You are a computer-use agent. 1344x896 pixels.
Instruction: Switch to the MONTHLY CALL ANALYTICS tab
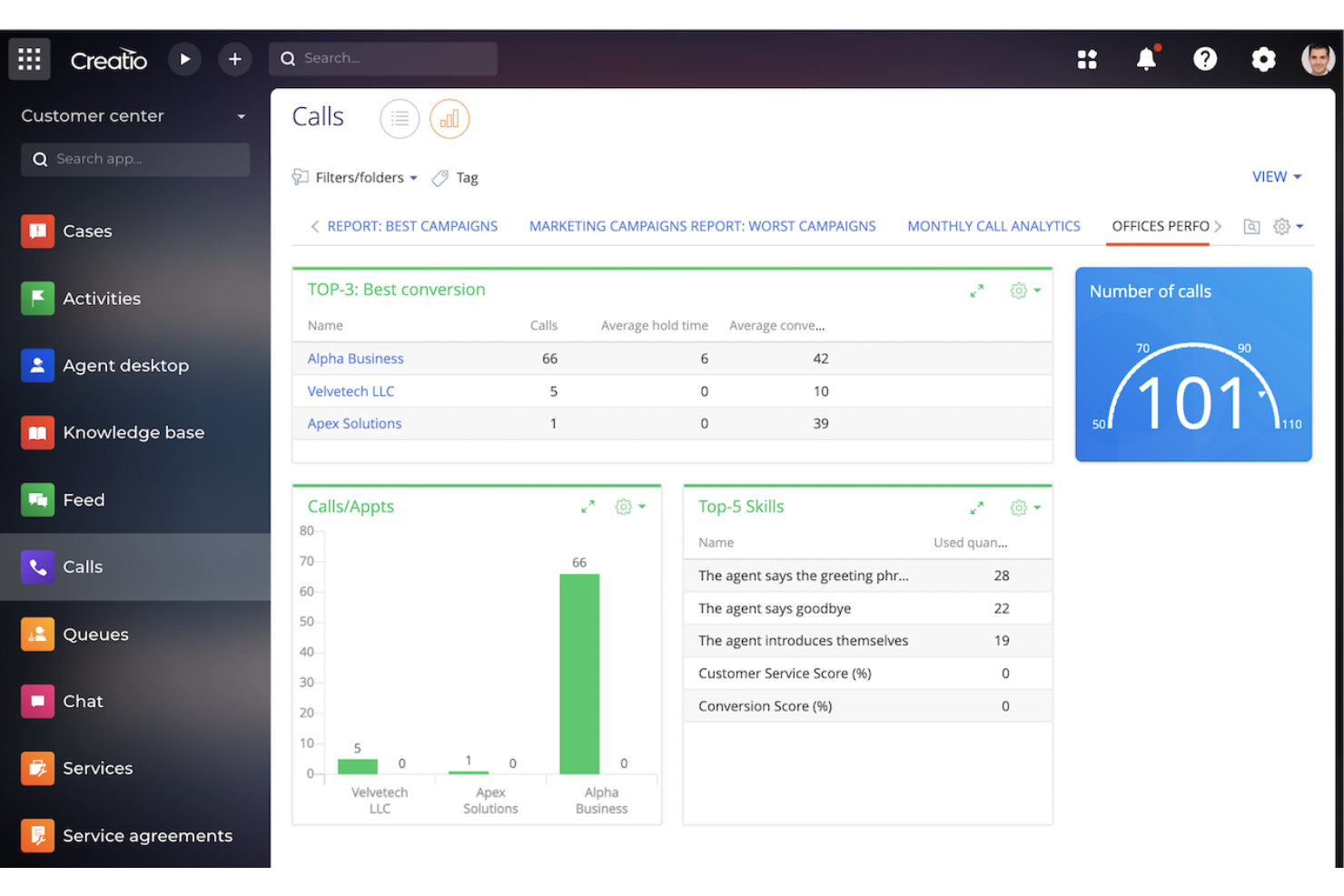pyautogui.click(x=993, y=226)
